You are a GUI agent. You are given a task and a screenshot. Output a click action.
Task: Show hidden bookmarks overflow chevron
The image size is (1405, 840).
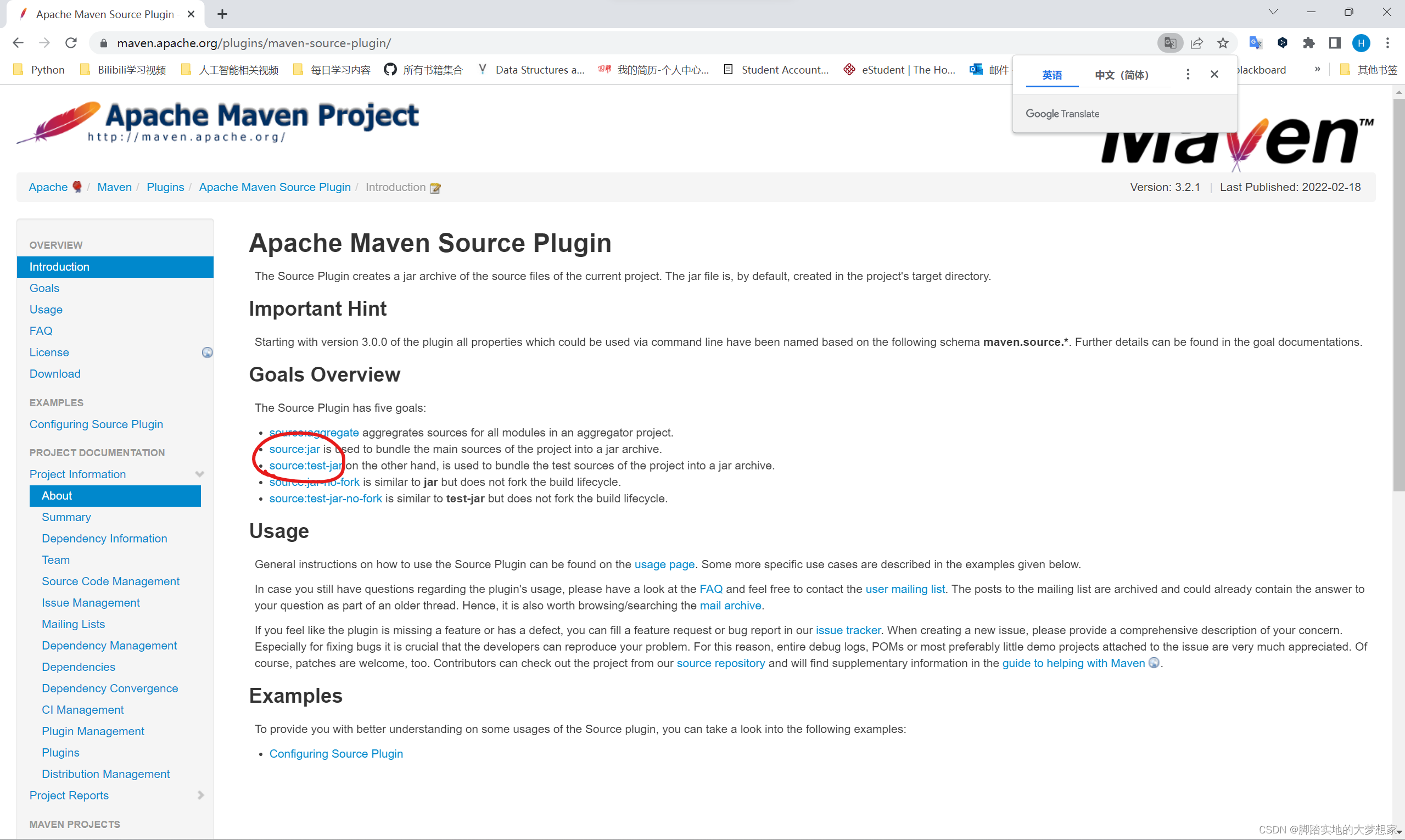coord(1317,69)
